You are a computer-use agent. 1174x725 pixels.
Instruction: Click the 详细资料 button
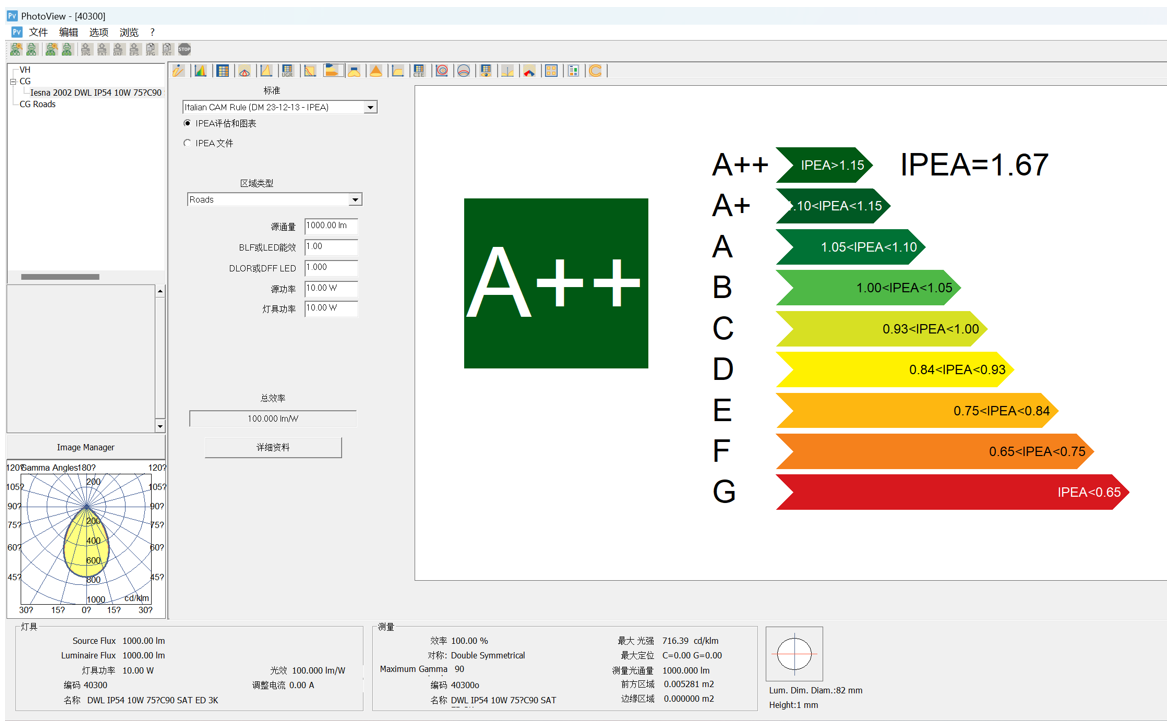pos(273,448)
